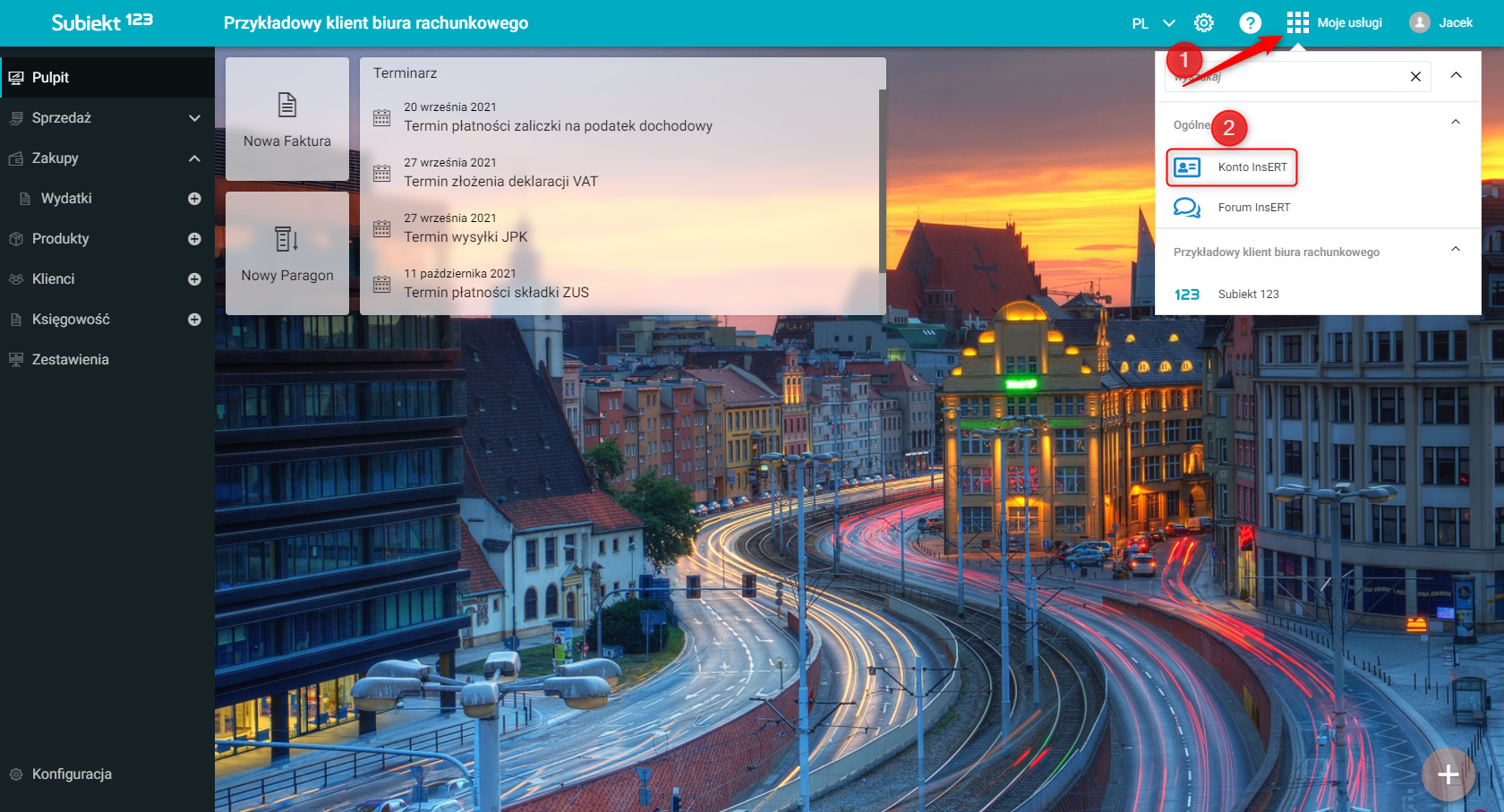Click the Pulpit sidebar icon

16,78
